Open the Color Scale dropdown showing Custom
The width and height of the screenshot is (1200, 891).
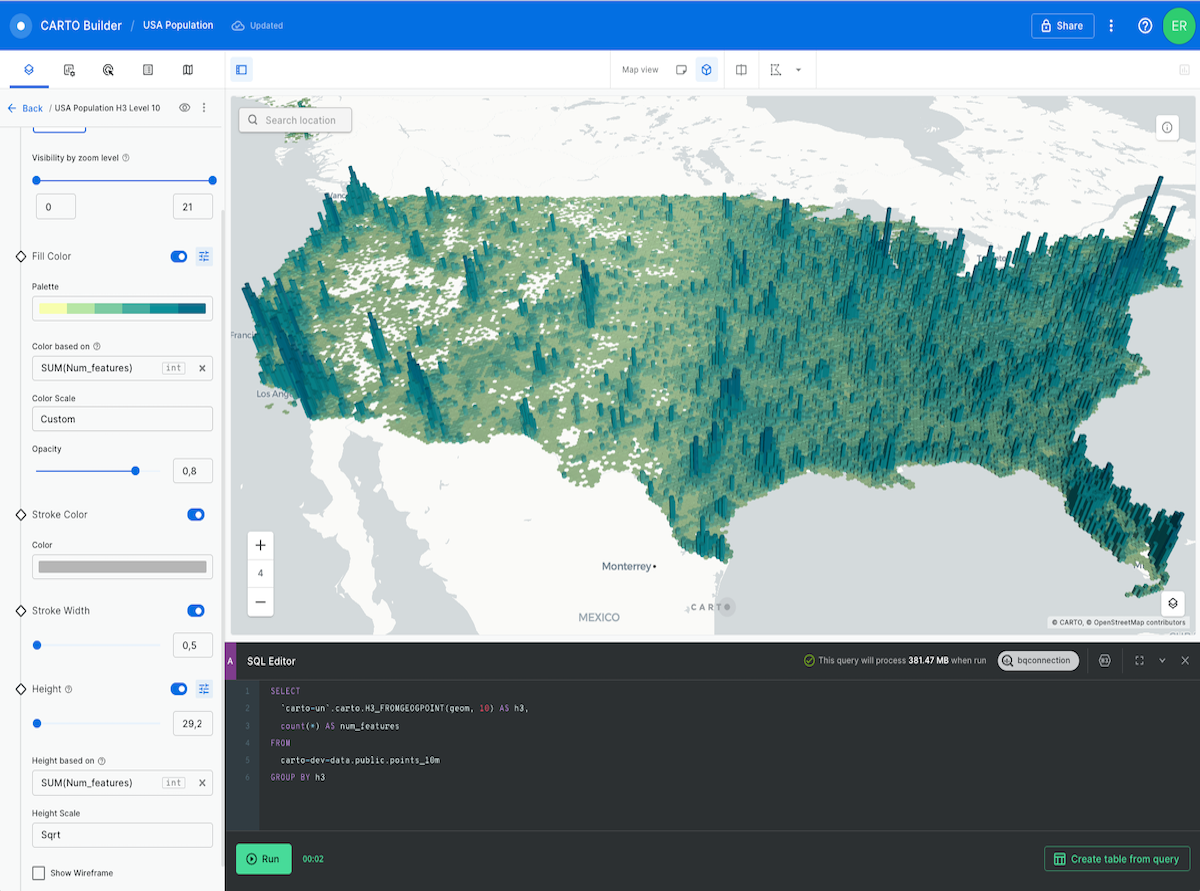pyautogui.click(x=122, y=418)
